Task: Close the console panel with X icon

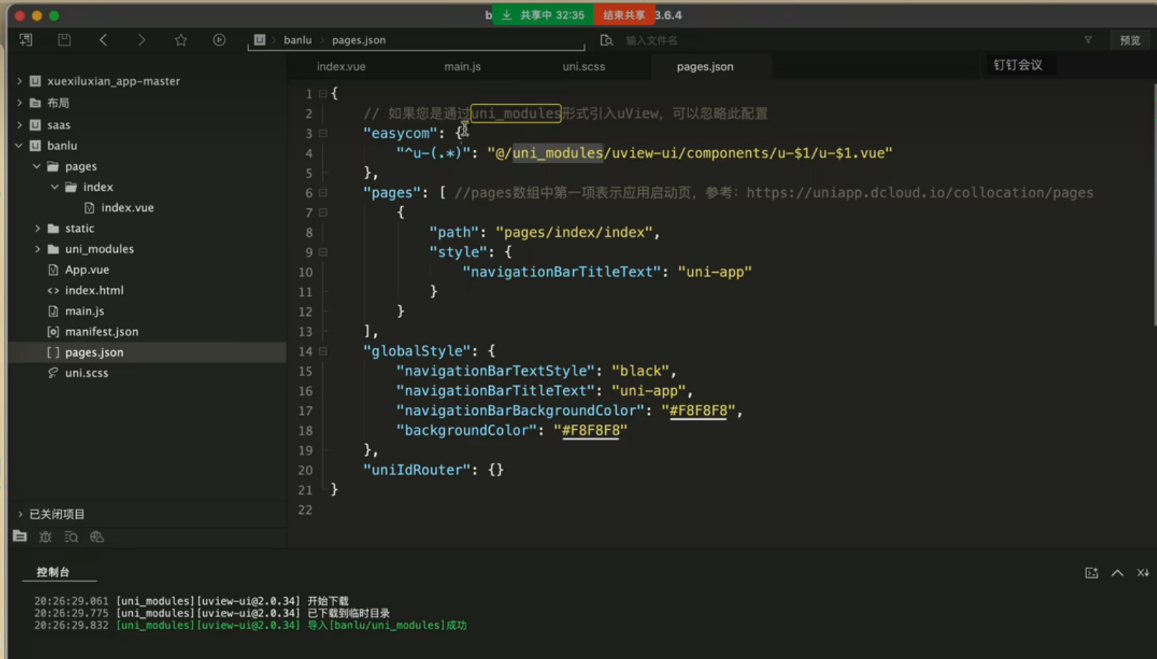Action: coord(1143,573)
